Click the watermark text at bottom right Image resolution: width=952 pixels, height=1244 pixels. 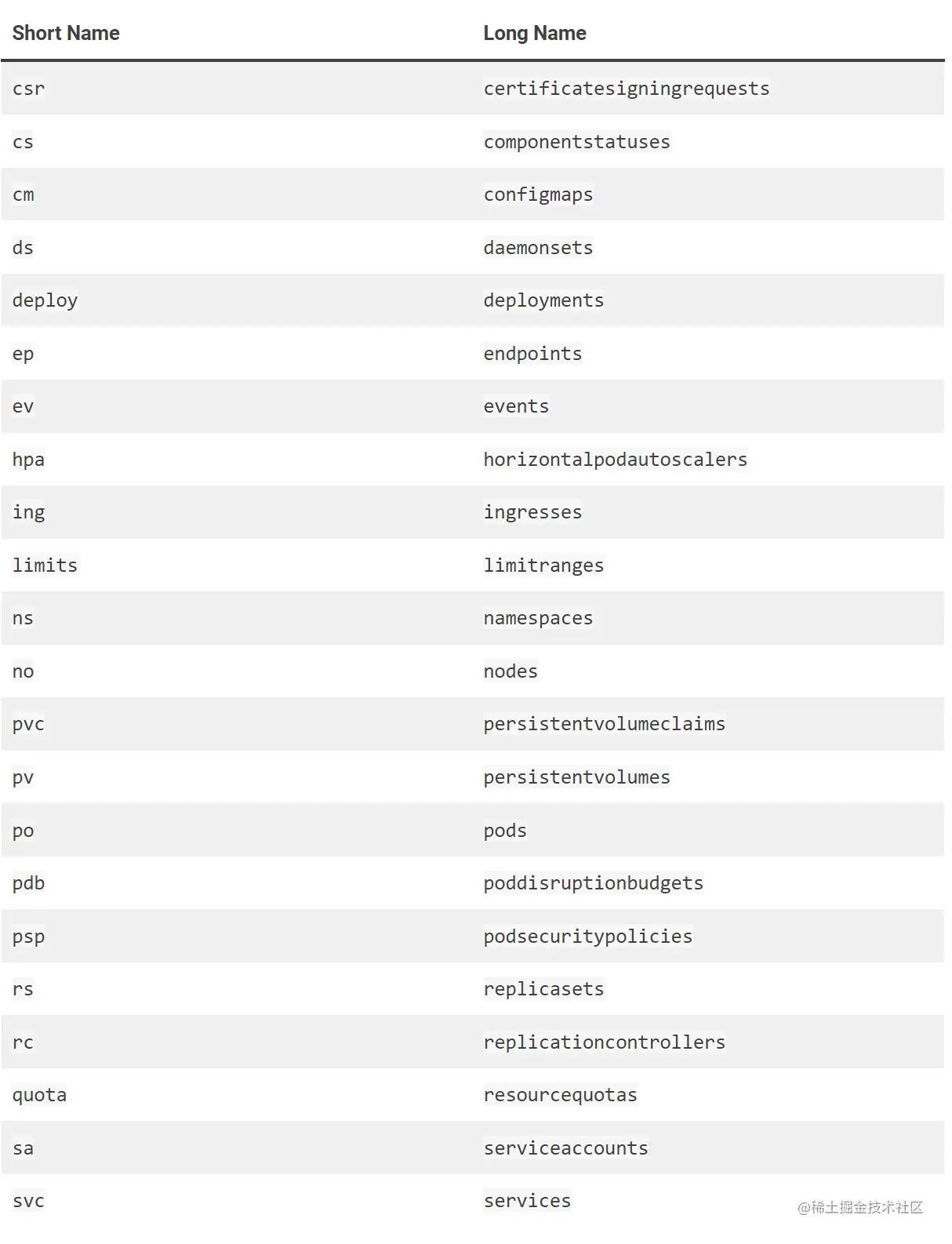point(860,1208)
